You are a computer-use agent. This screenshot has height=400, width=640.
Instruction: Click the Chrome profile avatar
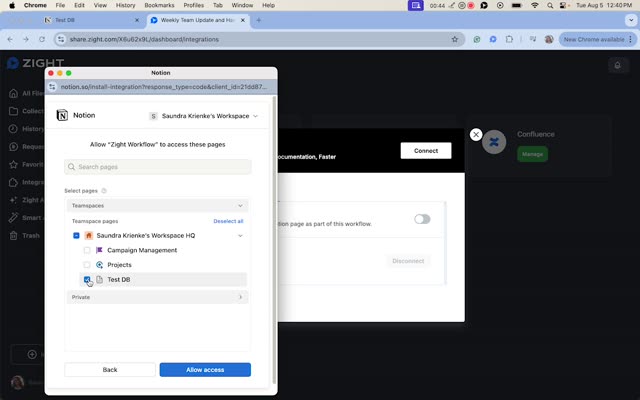click(549, 39)
